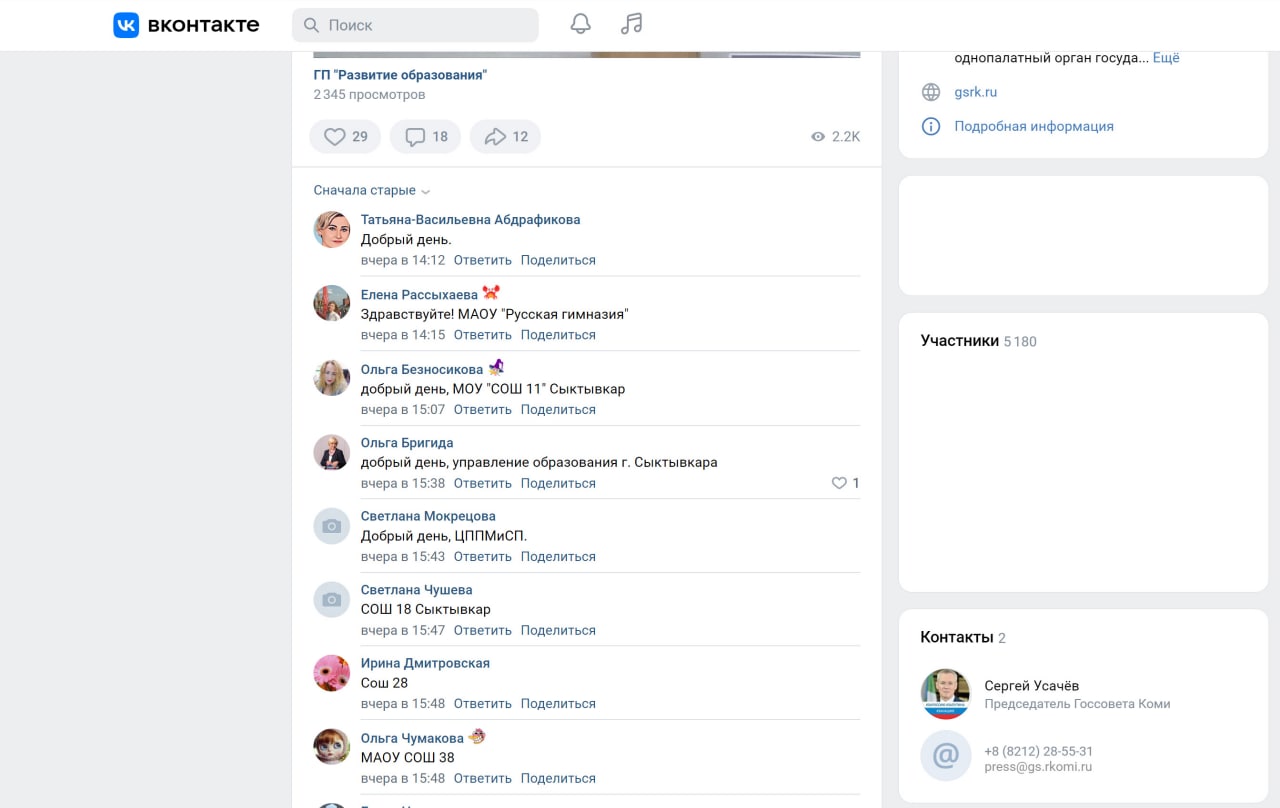Open Ольга Бригида's profile name
This screenshot has width=1280, height=808.
(407, 442)
